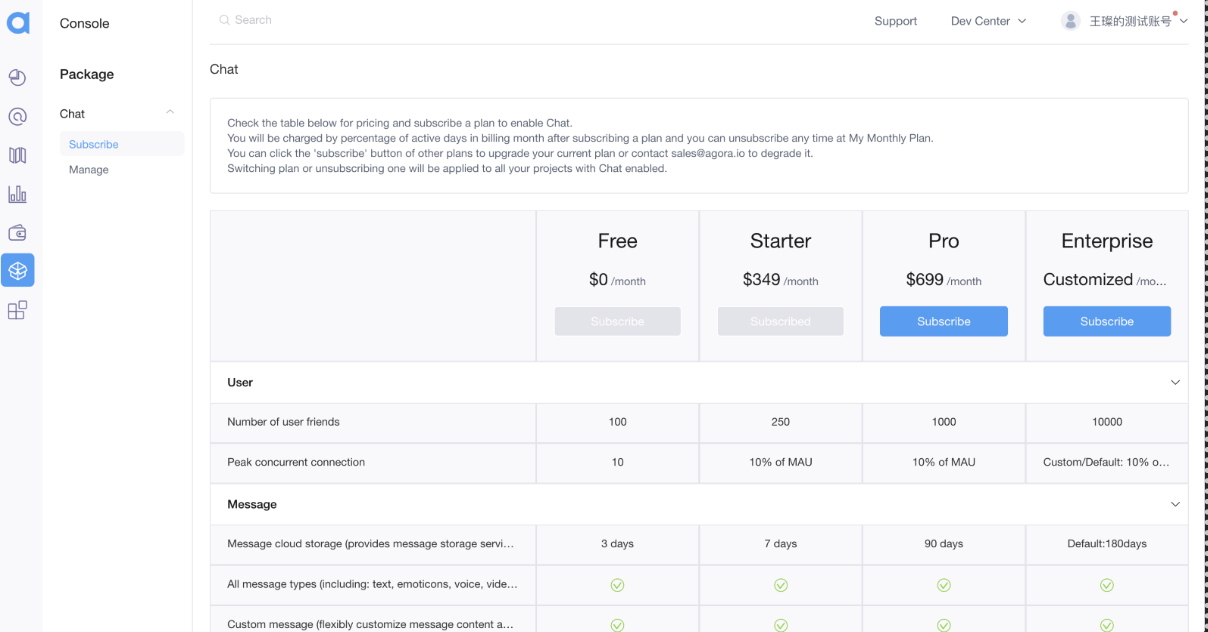Click the Message section heading
This screenshot has height=632, width=1208.
[252, 504]
